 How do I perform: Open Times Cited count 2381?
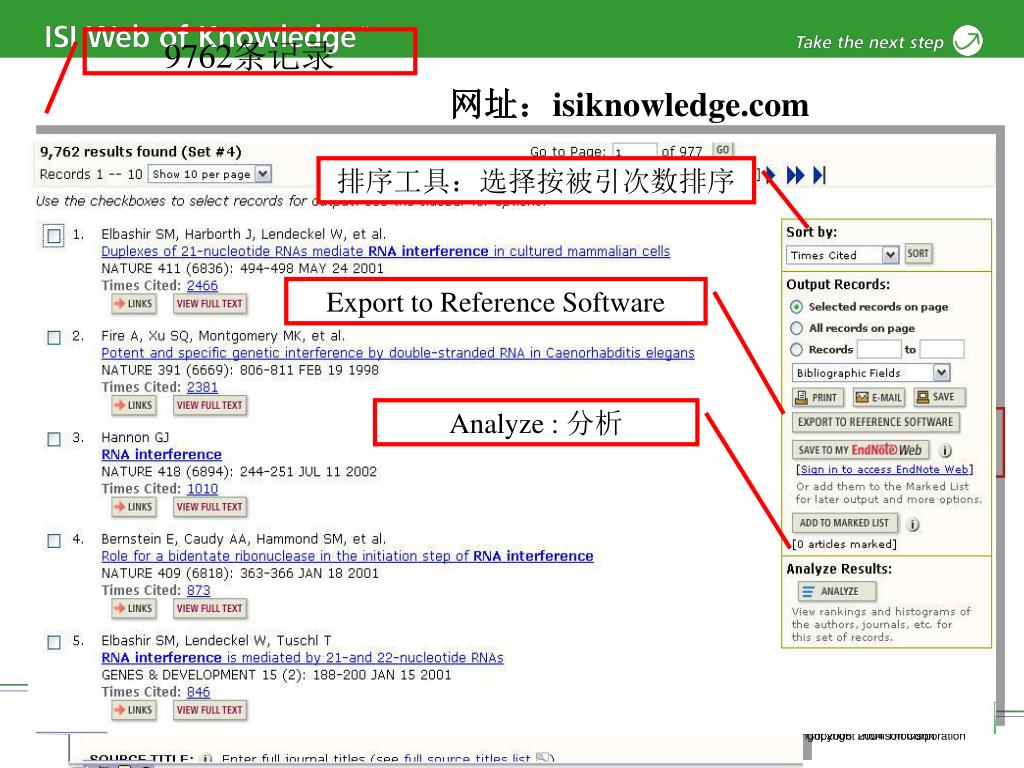[202, 387]
